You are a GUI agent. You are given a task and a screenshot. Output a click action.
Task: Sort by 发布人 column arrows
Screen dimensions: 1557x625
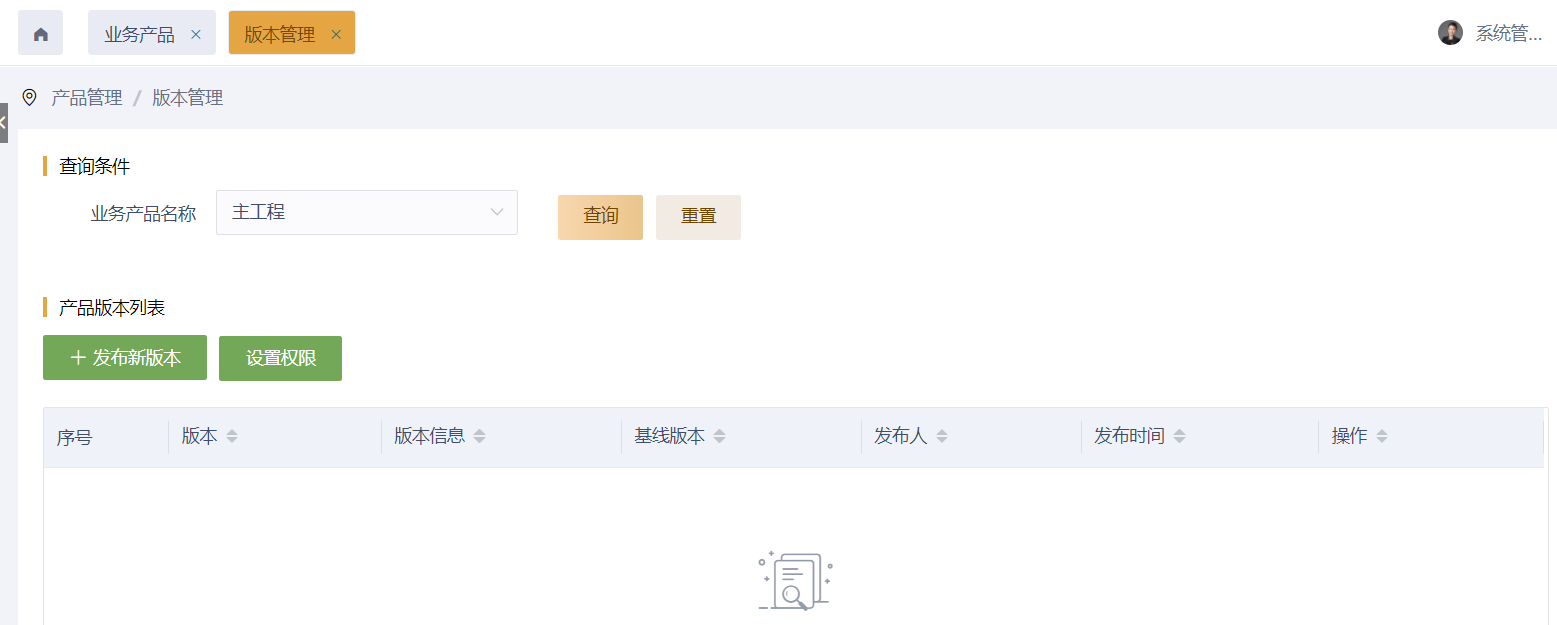coord(942,437)
